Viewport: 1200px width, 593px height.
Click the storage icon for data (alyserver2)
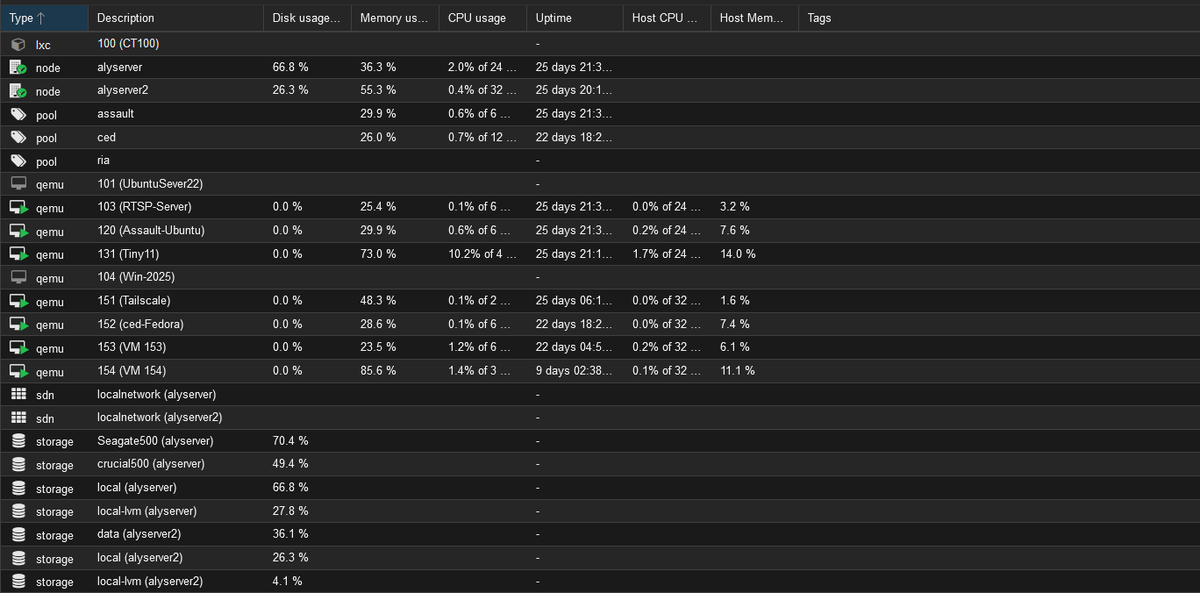point(17,535)
